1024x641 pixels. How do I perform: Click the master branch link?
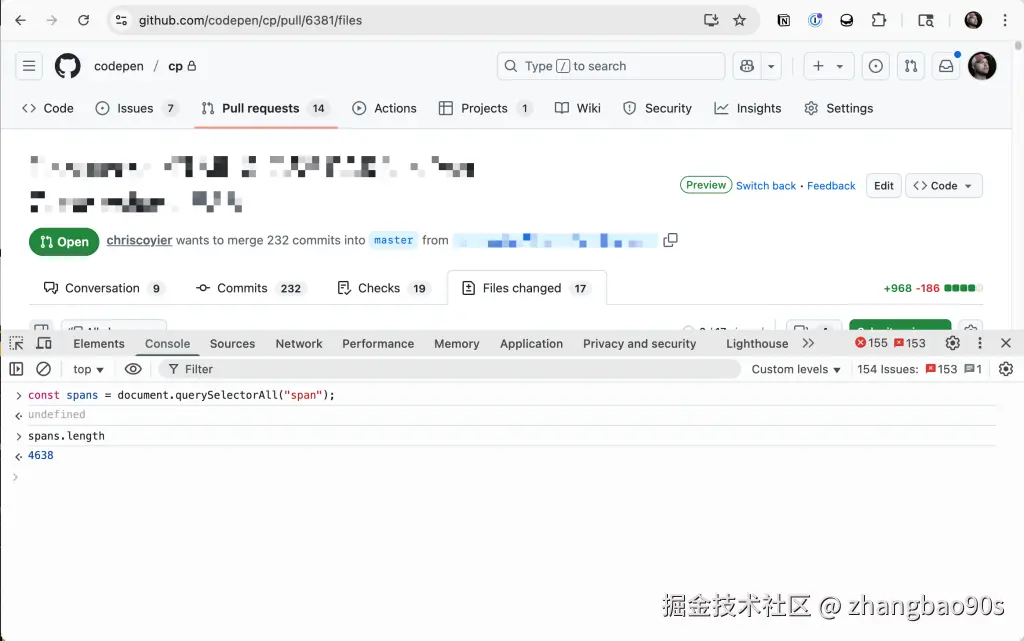tap(393, 240)
